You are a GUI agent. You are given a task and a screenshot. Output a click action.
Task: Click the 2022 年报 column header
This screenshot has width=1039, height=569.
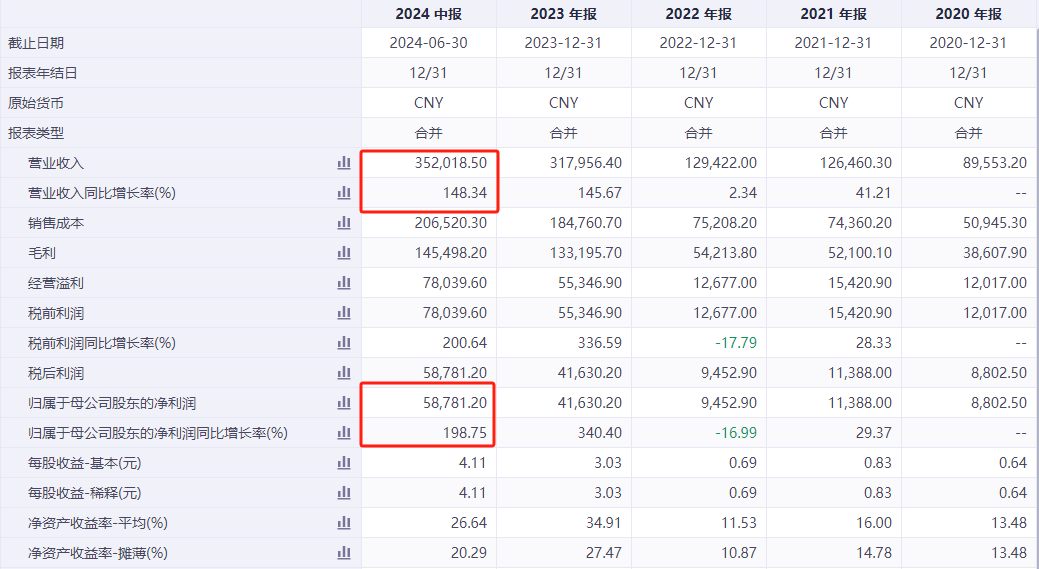pos(698,14)
